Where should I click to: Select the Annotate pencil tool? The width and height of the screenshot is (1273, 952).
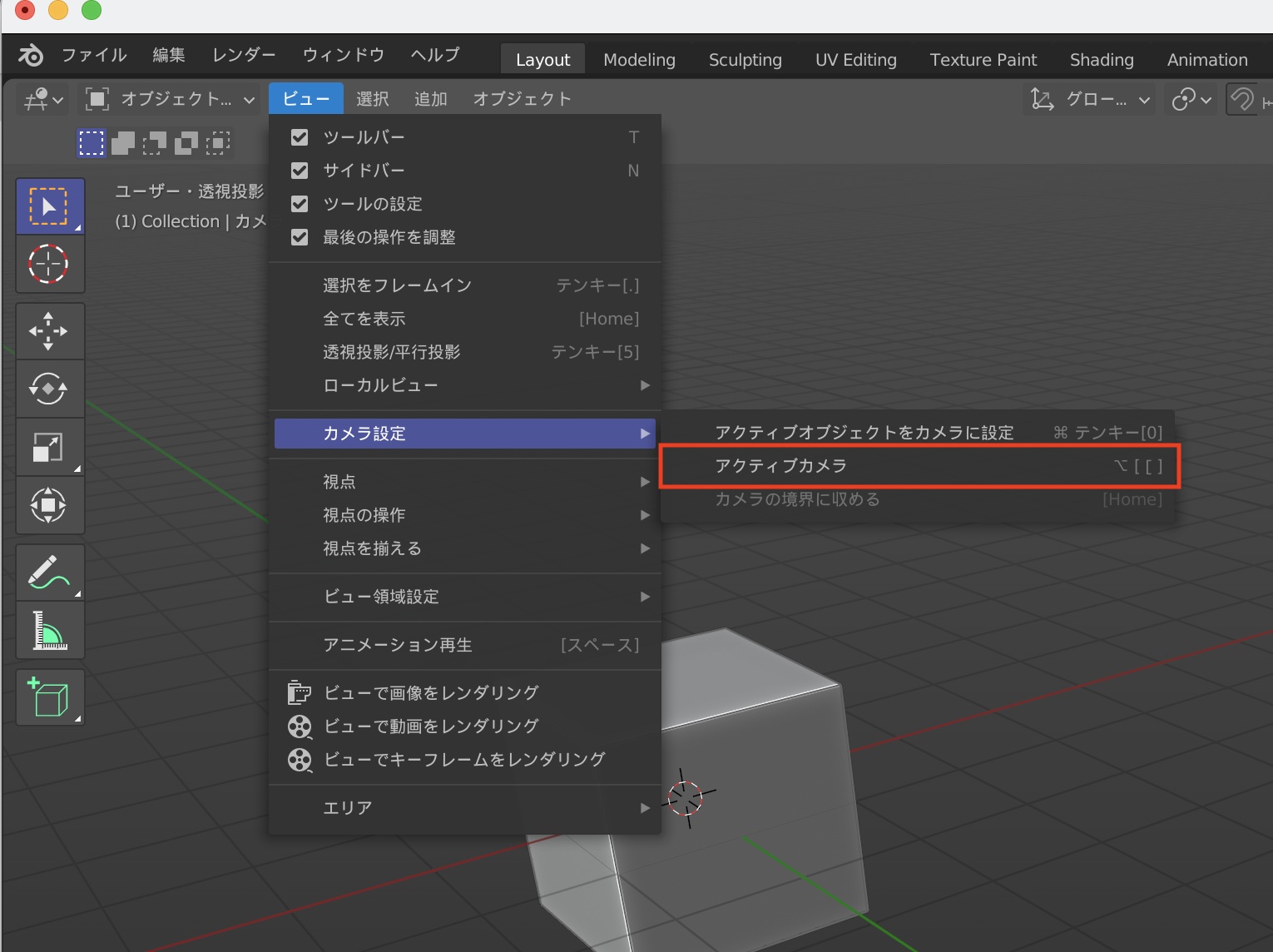click(49, 573)
